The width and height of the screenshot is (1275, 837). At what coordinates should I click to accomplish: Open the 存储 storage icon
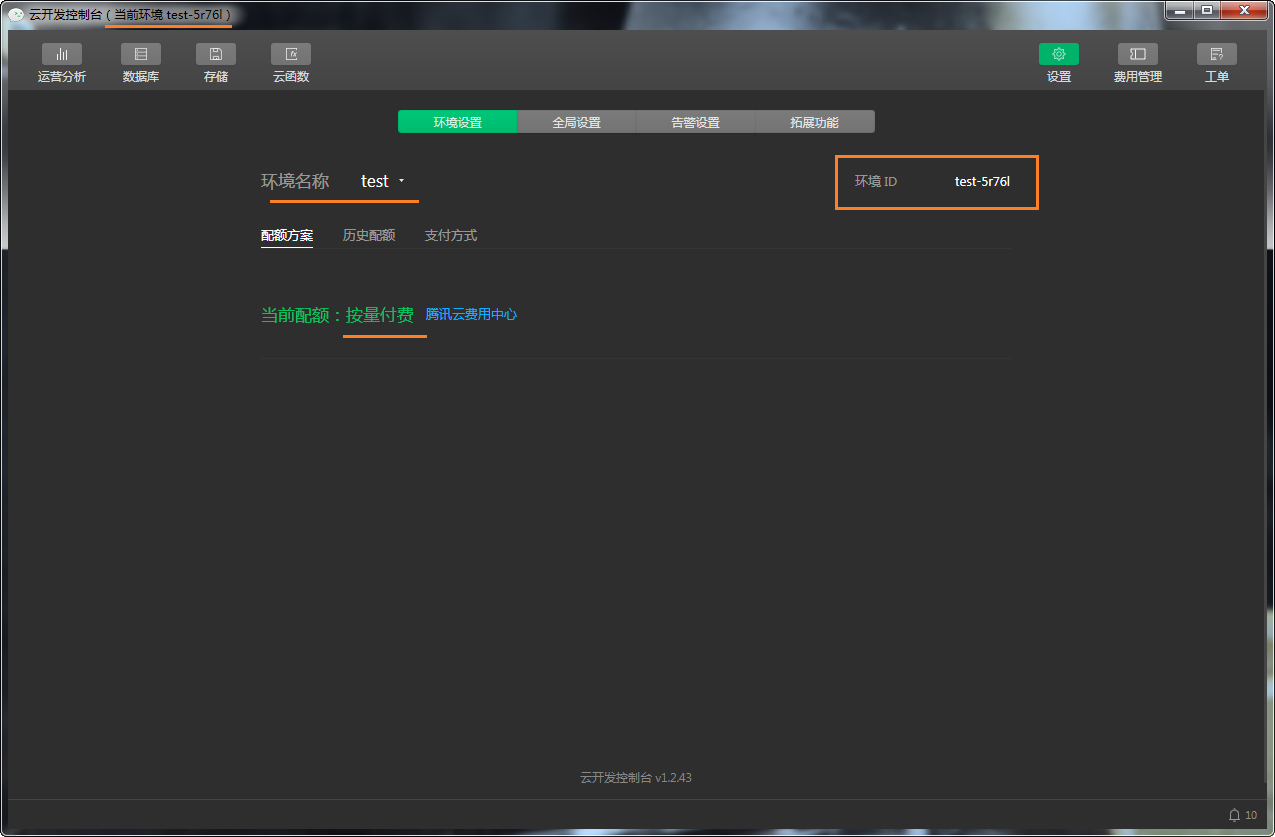(x=216, y=54)
